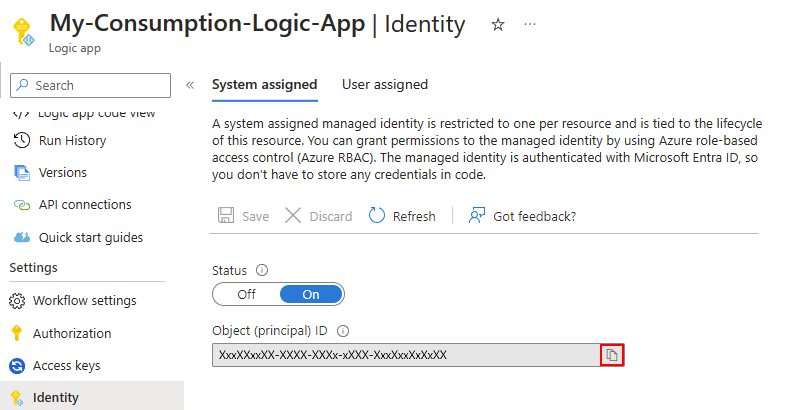Set Status toggle to Off
The image size is (800, 410).
tap(246, 294)
